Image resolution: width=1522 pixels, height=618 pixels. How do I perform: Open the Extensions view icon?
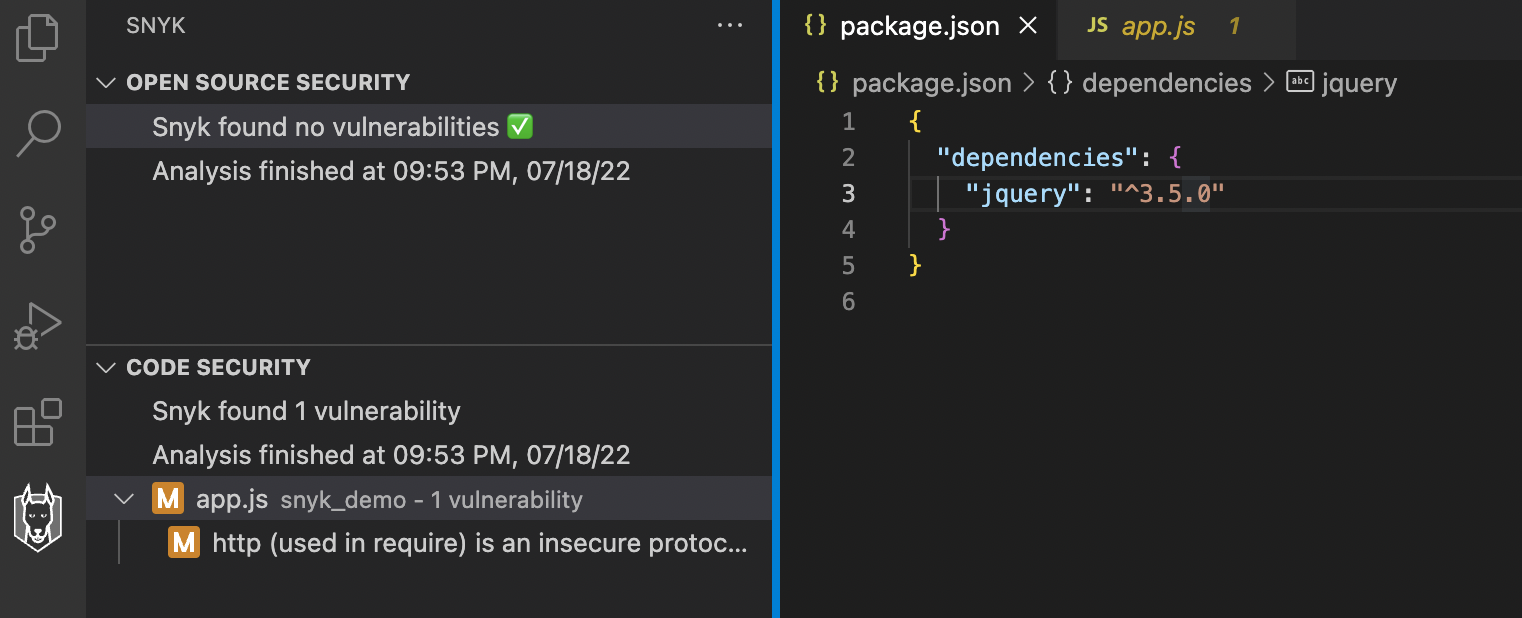tap(38, 422)
